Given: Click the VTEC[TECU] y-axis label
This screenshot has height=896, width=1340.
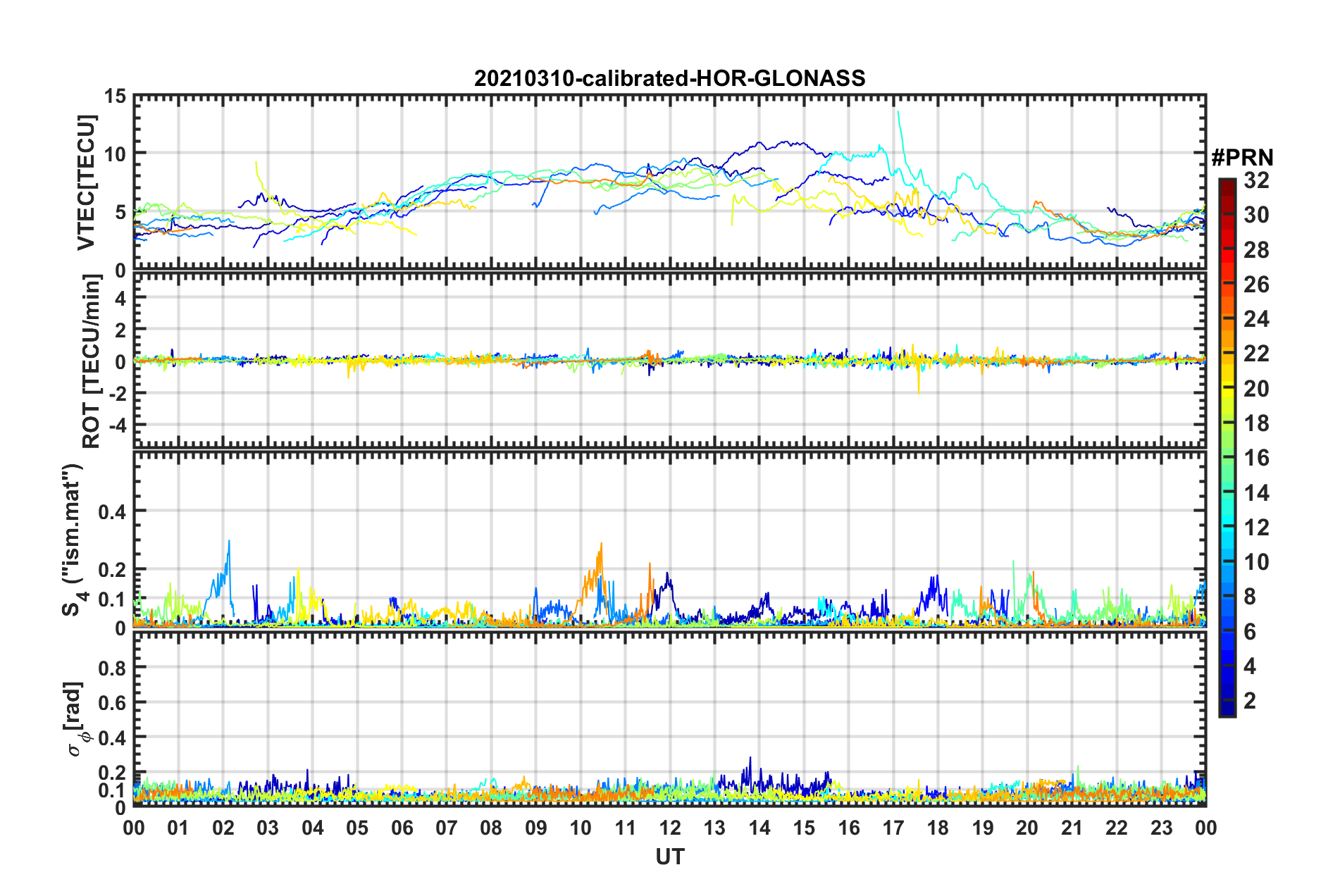Looking at the screenshot, I should click(x=86, y=182).
